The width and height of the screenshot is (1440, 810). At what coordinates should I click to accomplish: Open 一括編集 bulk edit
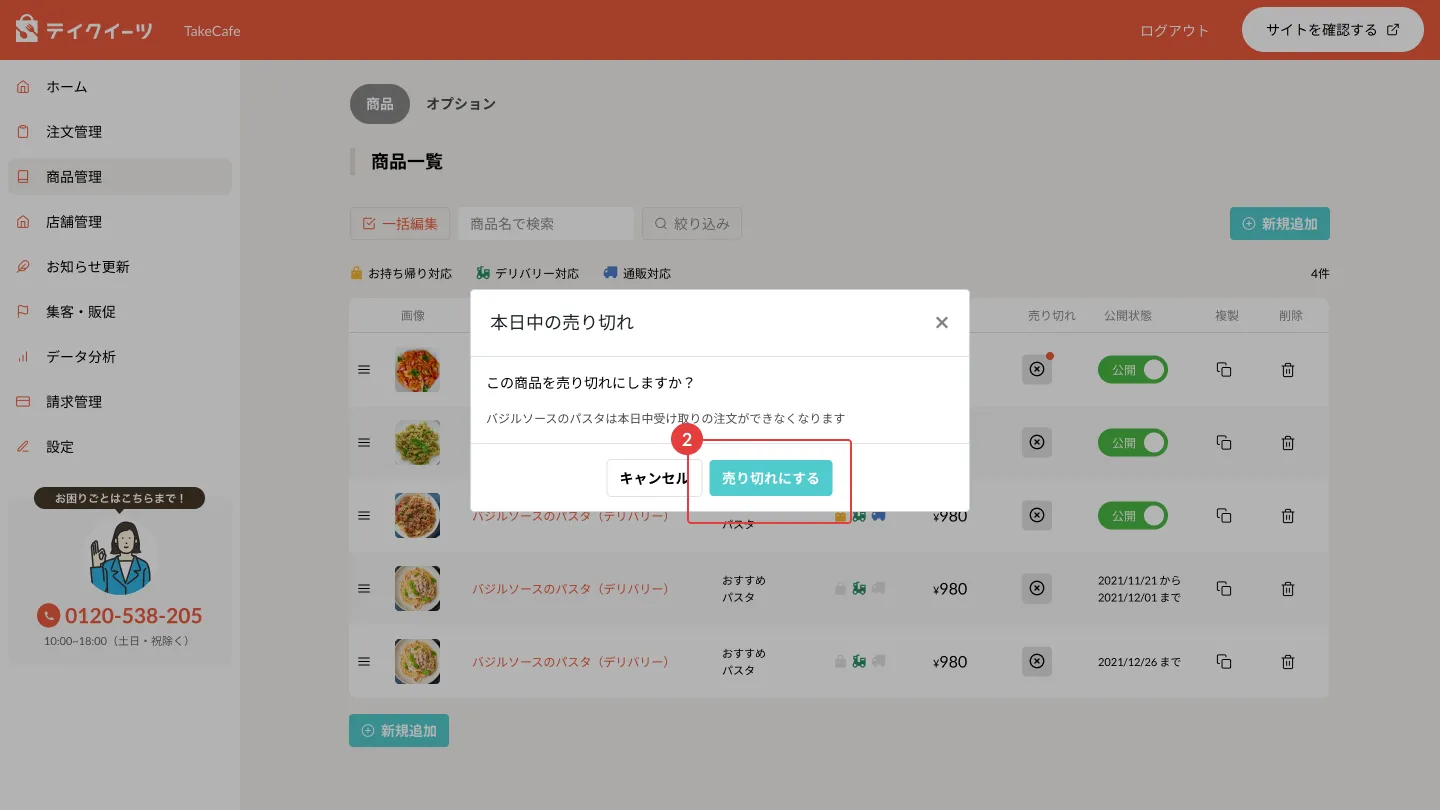pos(400,224)
